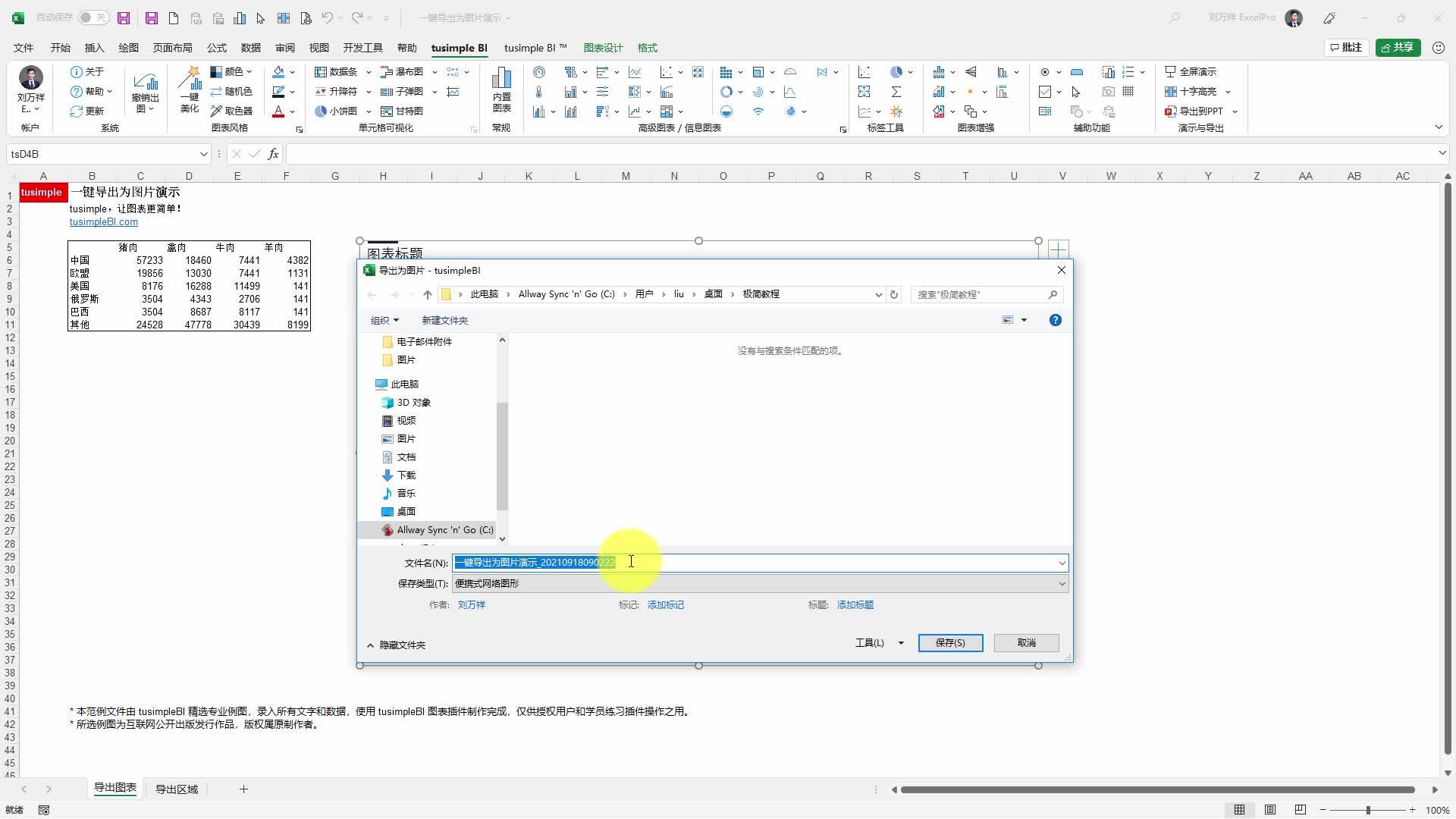Go up one folder level in dialog
This screenshot has width=1456, height=819.
tap(428, 294)
